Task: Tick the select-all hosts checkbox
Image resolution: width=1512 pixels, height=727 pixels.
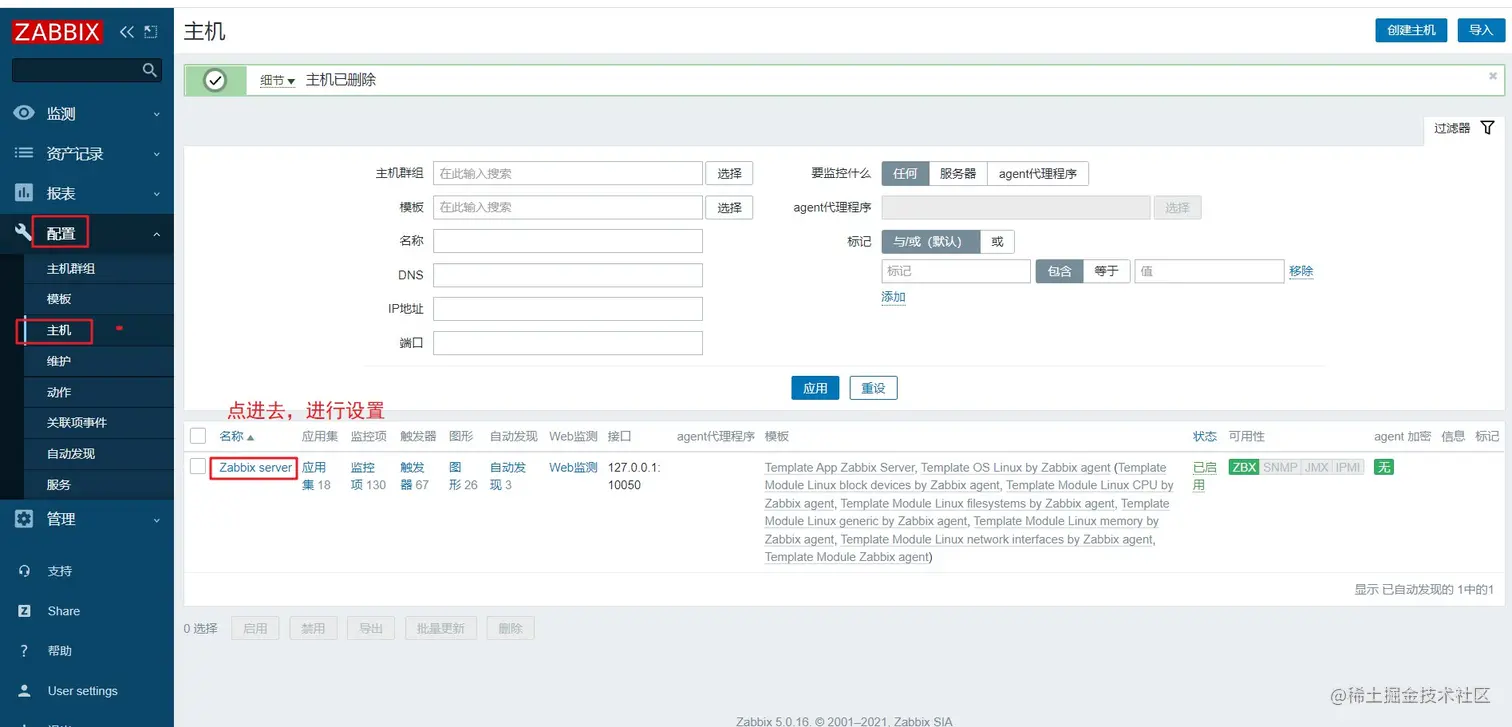Action: (198, 436)
